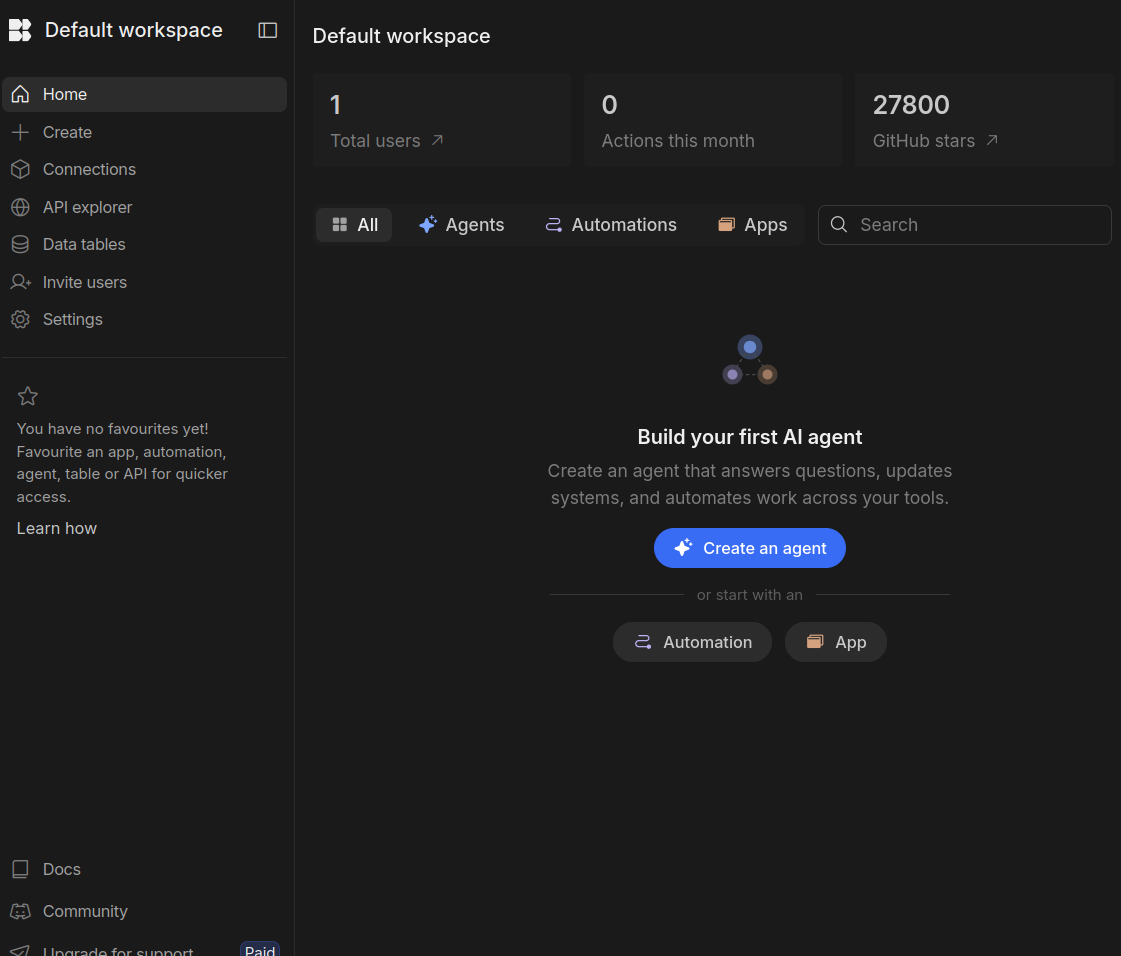Open Connections via its cube icon

point(20,169)
